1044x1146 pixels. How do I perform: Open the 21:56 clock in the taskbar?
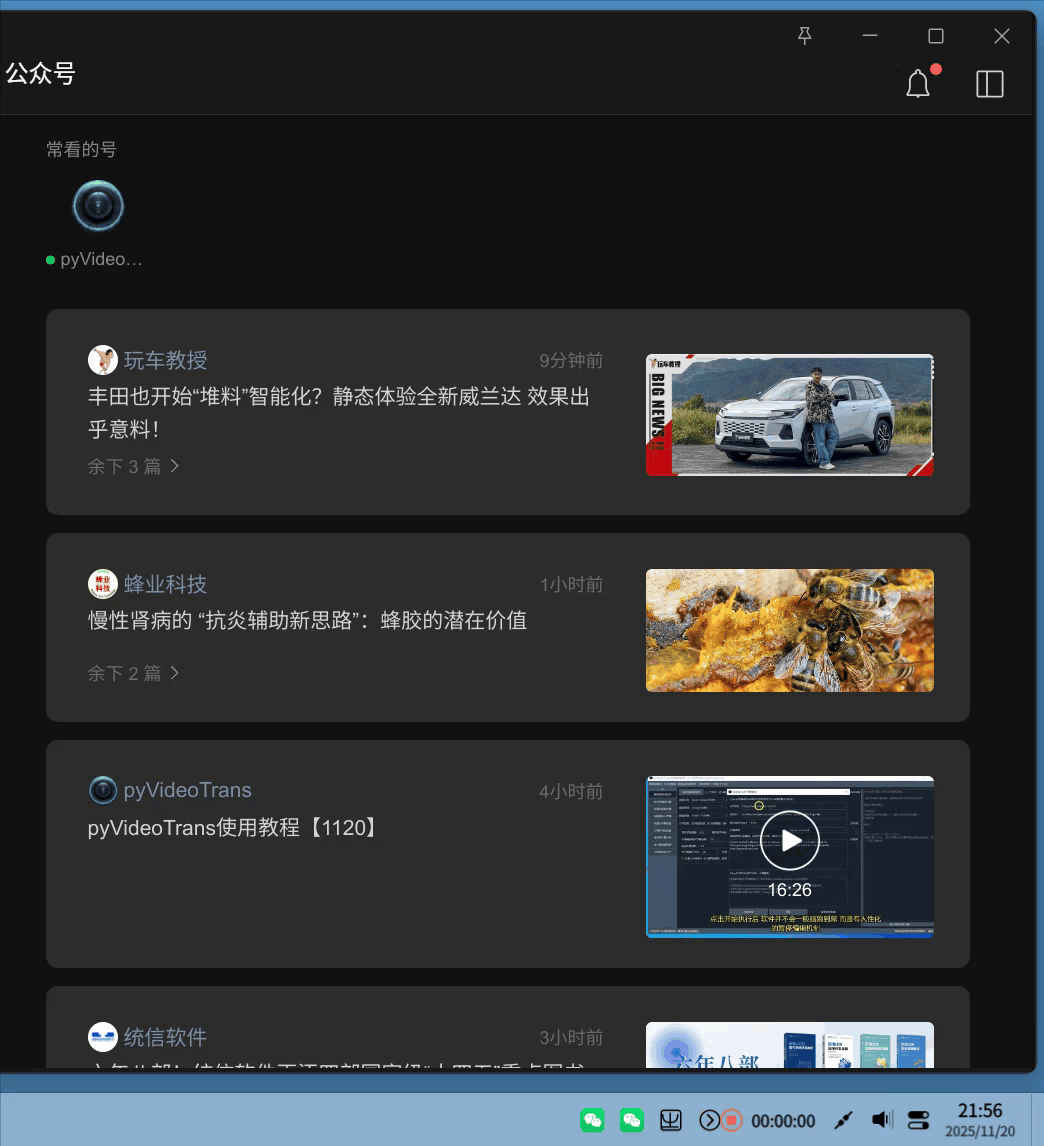click(x=980, y=1110)
